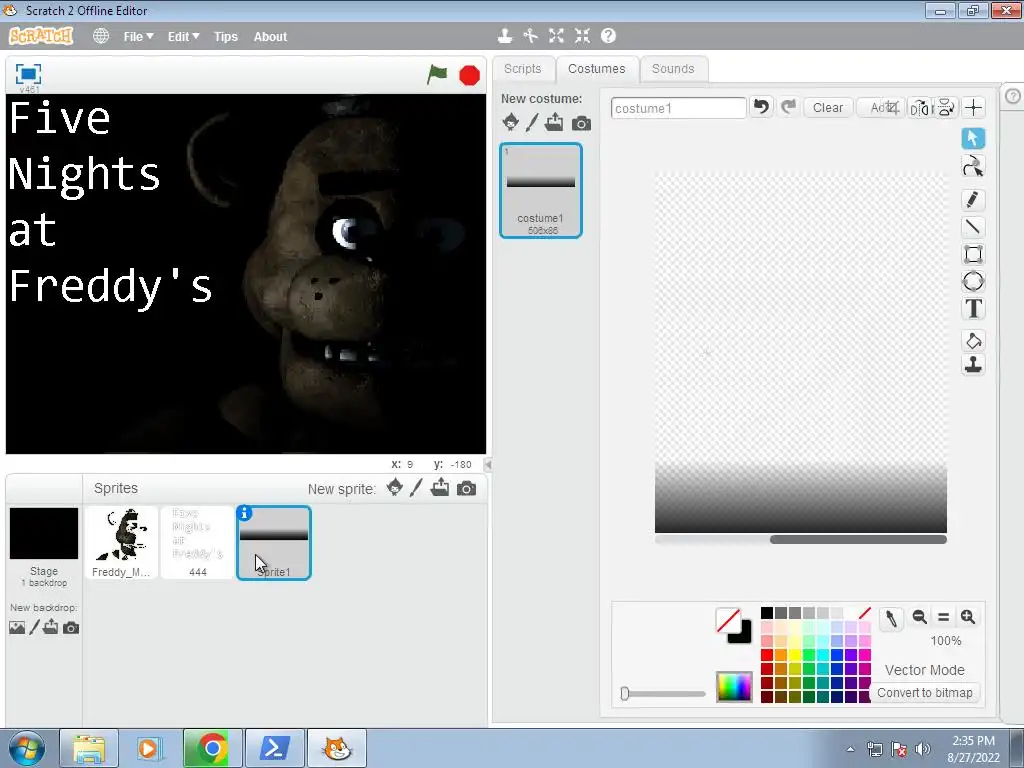This screenshot has height=768, width=1024.
Task: Pick the eyedropper color tool
Action: pos(891,618)
